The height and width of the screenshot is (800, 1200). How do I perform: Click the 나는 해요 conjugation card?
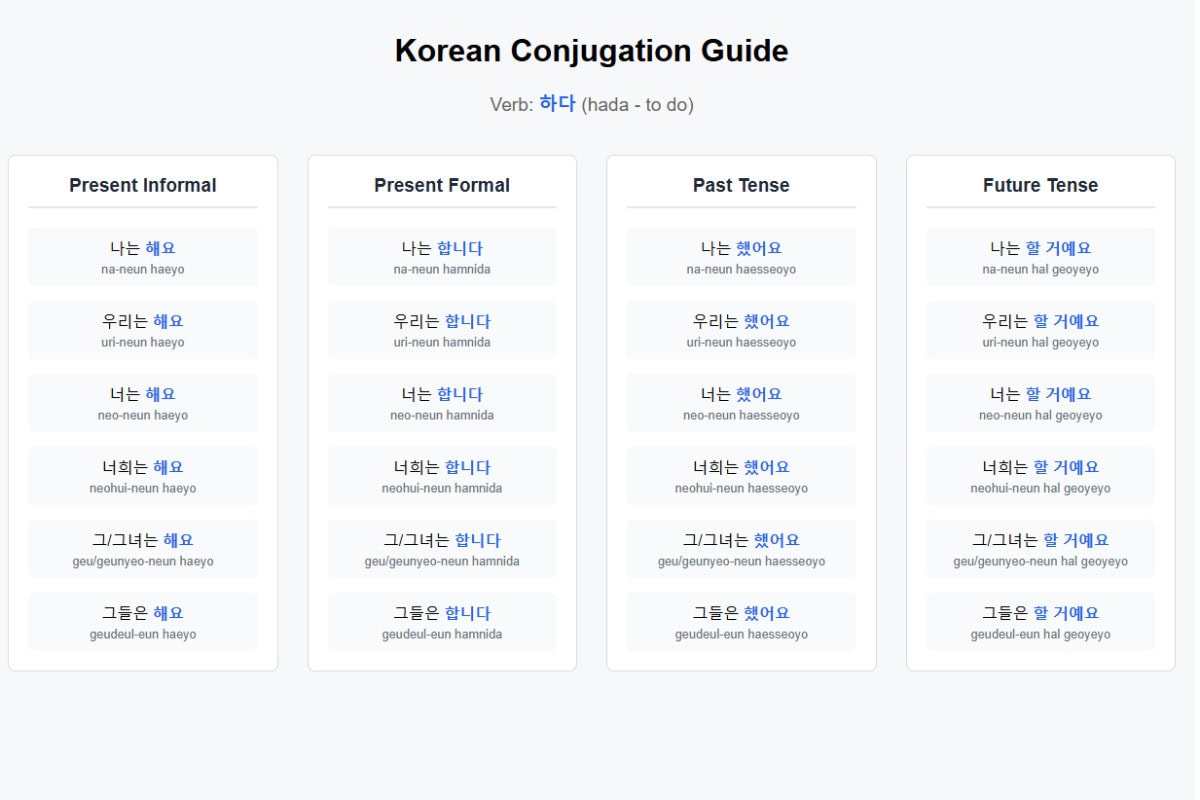pyautogui.click(x=143, y=257)
